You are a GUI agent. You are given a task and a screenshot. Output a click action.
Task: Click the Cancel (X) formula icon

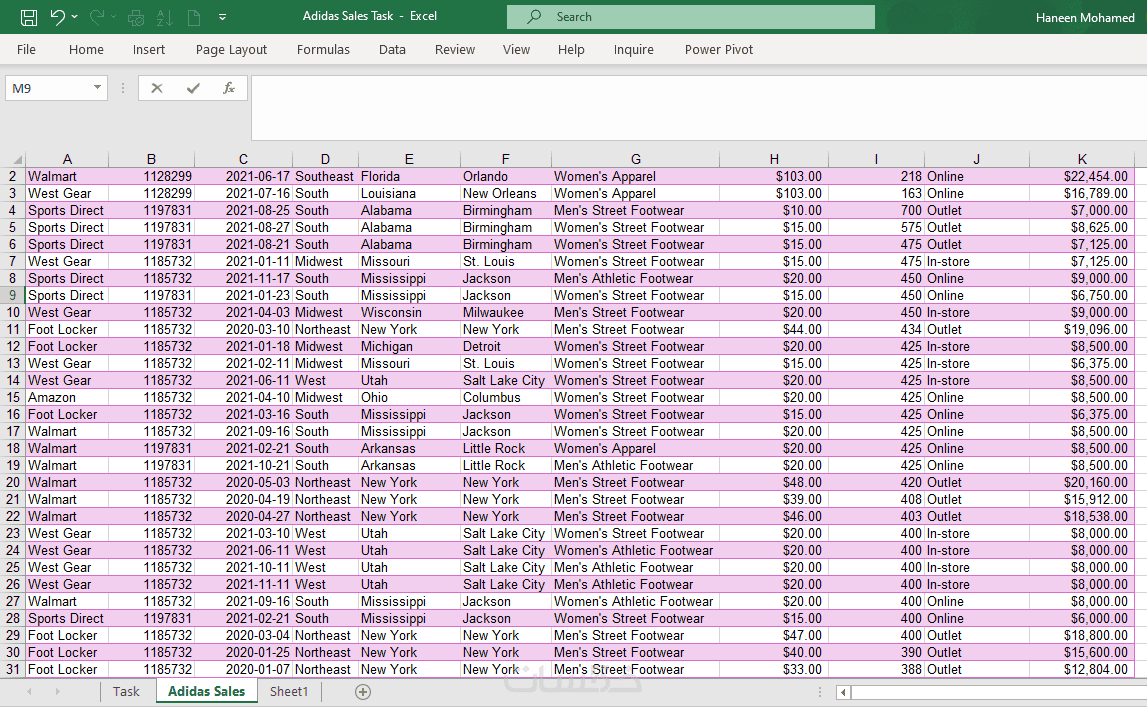157,88
